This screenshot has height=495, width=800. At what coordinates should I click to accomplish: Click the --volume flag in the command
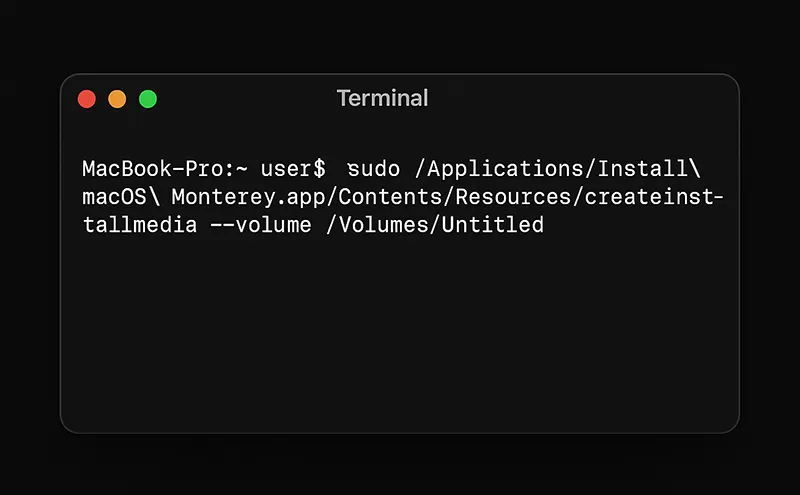point(260,225)
